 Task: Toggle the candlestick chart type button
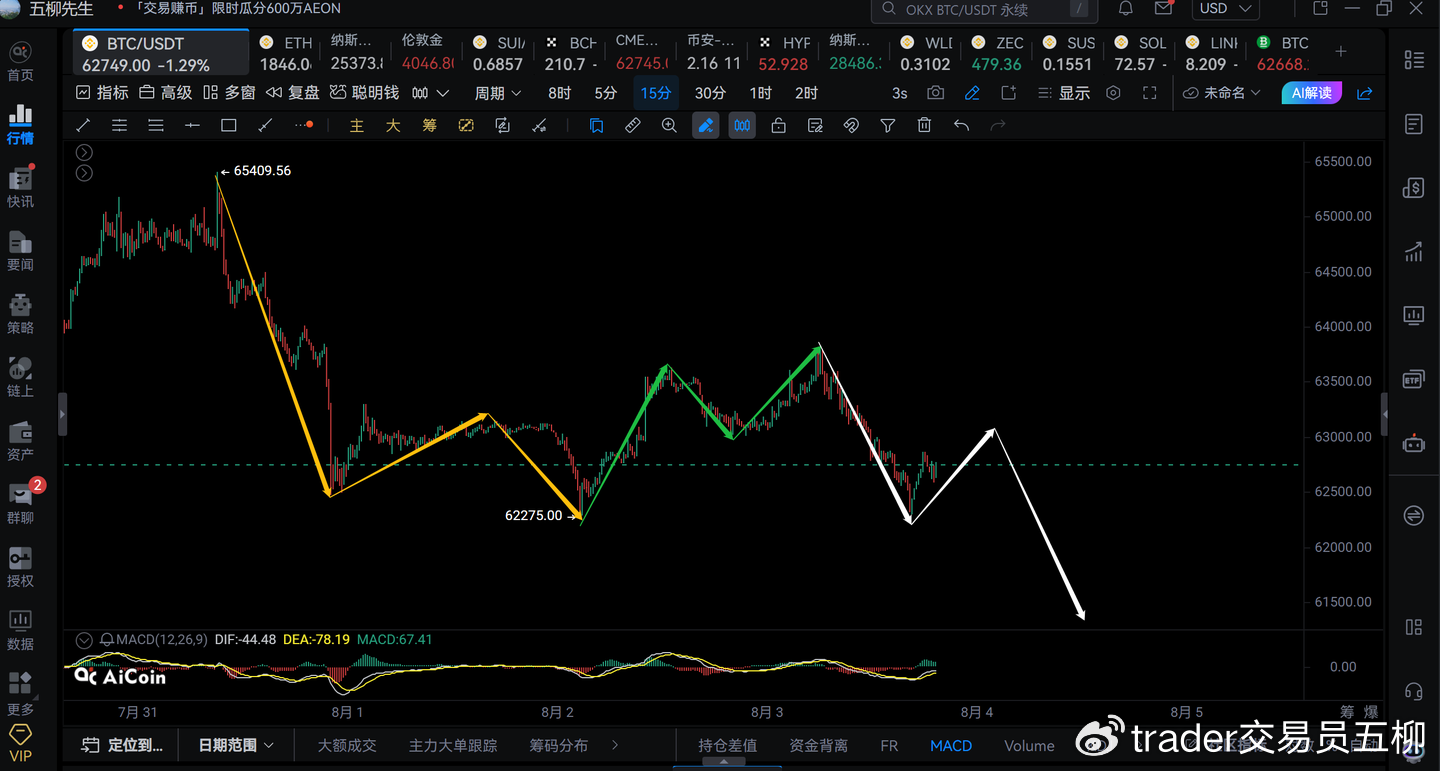coord(742,126)
